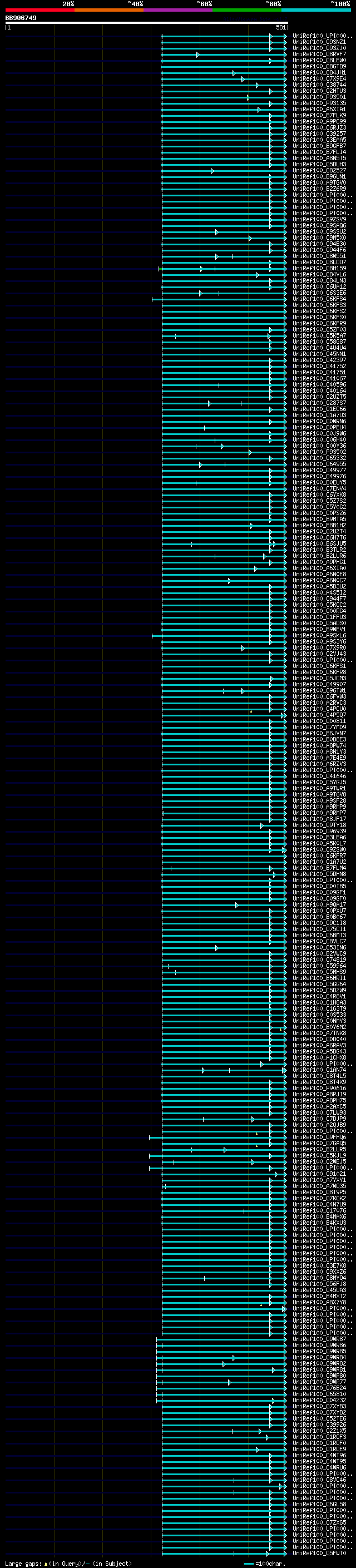The height and width of the screenshot is (1568, 356).
Task: Click the UniRef100_A6XIA1 hit label
Action: tap(319, 110)
